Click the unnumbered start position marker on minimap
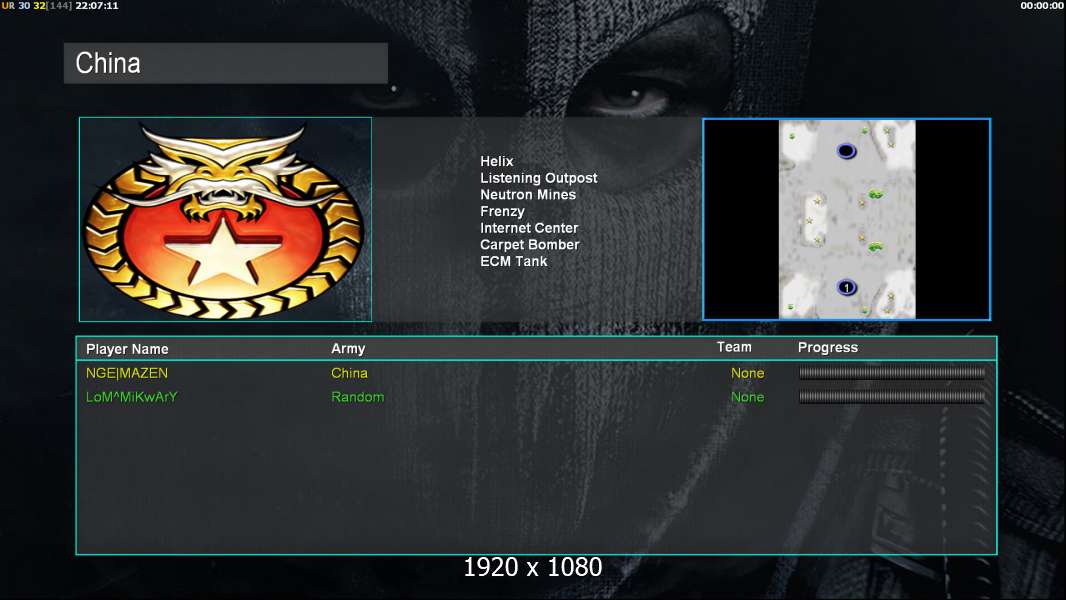The height and width of the screenshot is (600, 1066). click(846, 151)
